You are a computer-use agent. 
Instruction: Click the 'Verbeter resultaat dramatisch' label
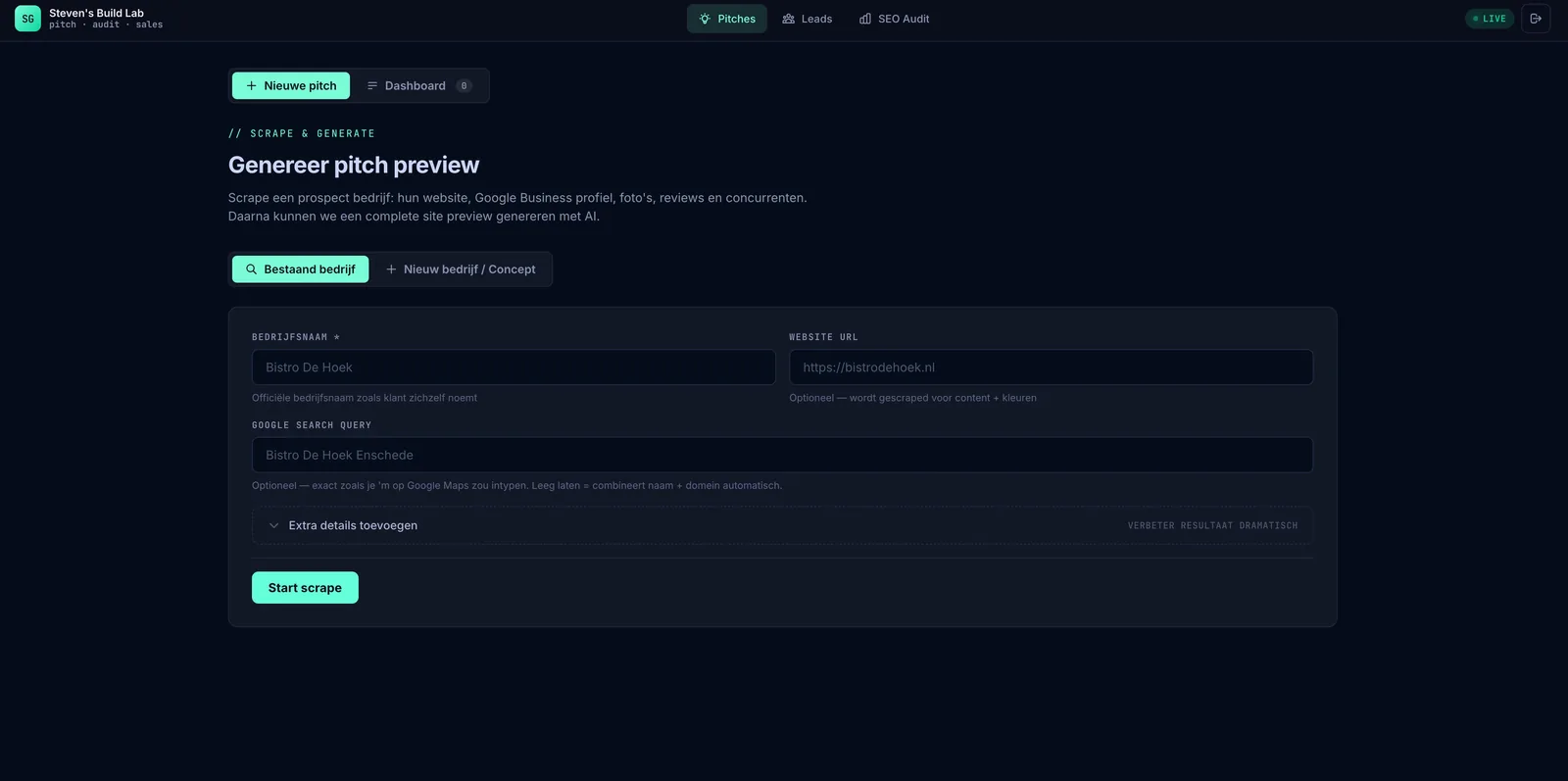pos(1212,526)
